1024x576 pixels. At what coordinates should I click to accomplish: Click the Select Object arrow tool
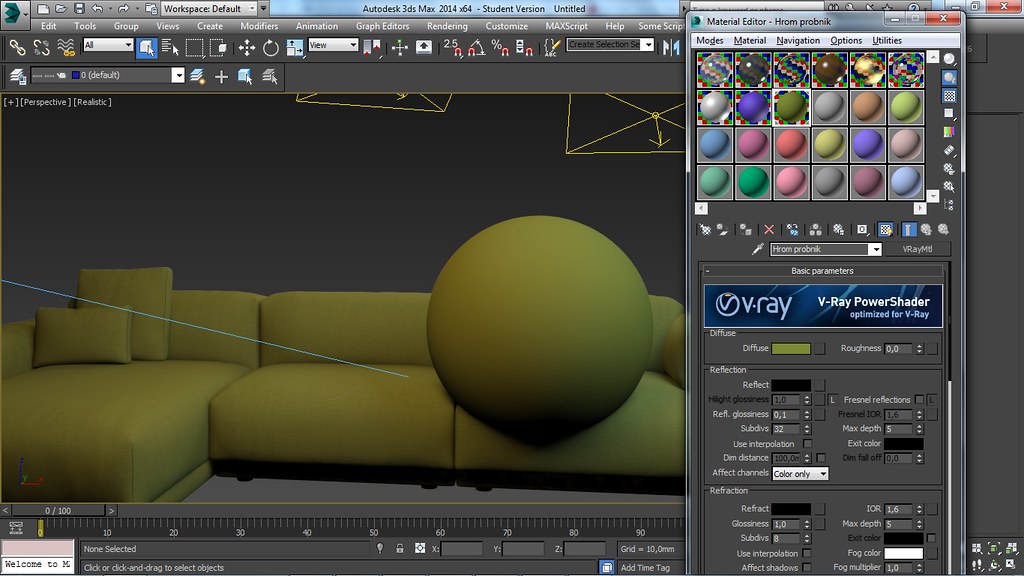147,47
